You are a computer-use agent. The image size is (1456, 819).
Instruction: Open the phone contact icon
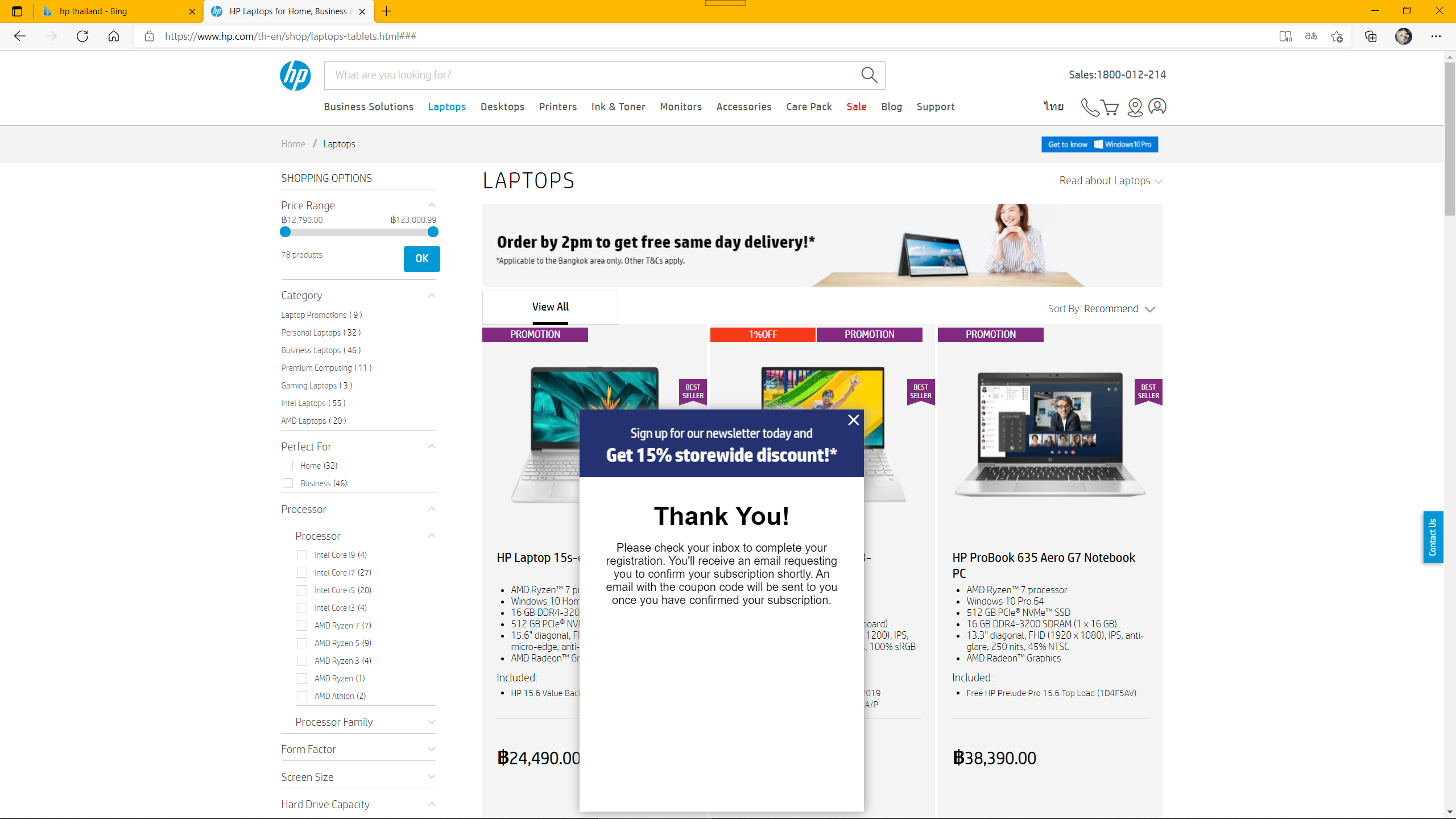[1089, 107]
